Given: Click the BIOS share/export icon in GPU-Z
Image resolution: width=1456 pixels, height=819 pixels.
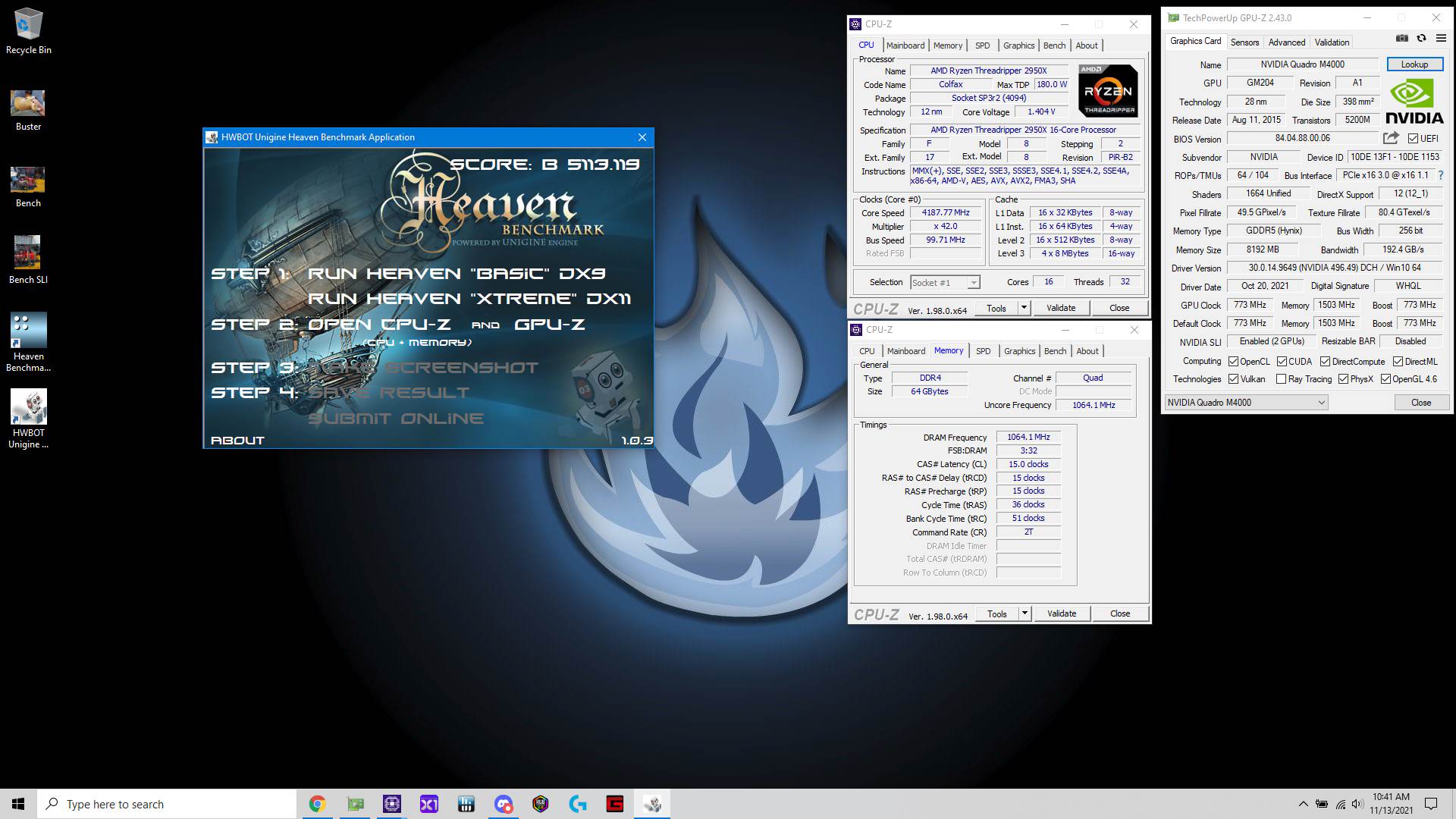Looking at the screenshot, I should click(x=1391, y=138).
